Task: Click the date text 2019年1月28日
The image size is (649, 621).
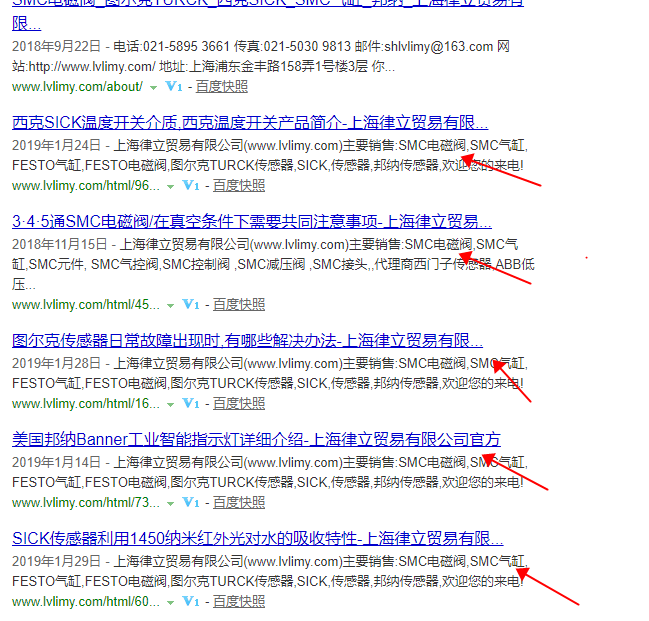Action: 56,363
